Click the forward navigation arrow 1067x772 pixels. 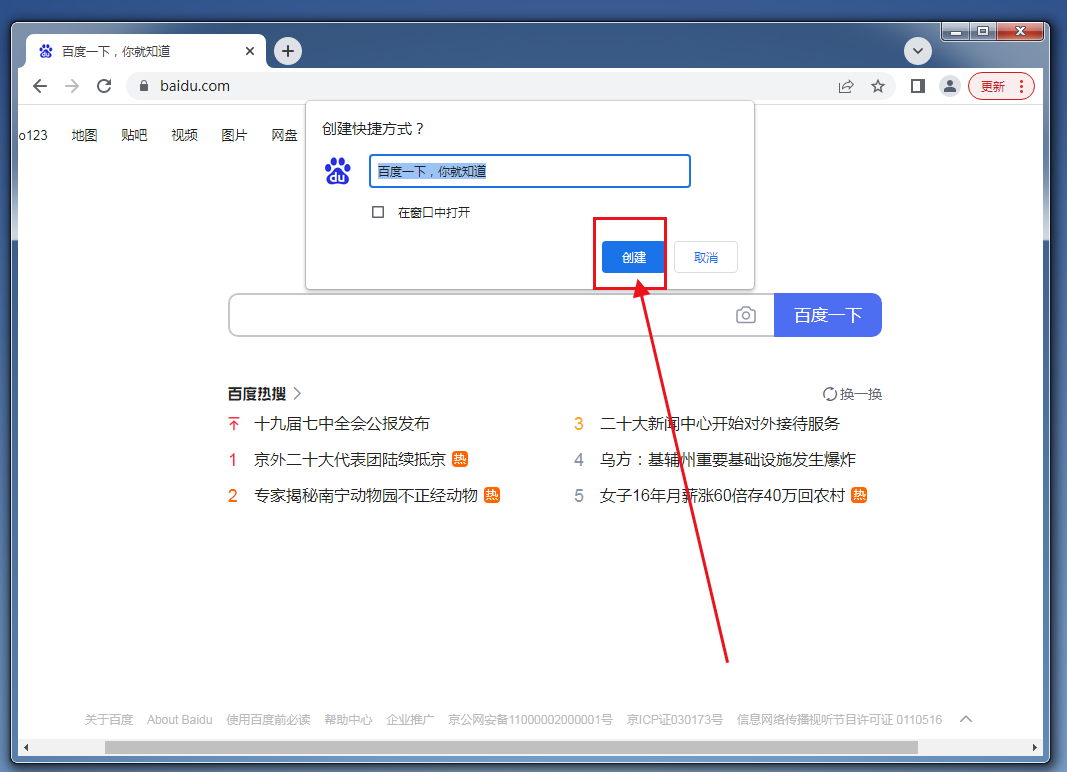pyautogui.click(x=72, y=86)
